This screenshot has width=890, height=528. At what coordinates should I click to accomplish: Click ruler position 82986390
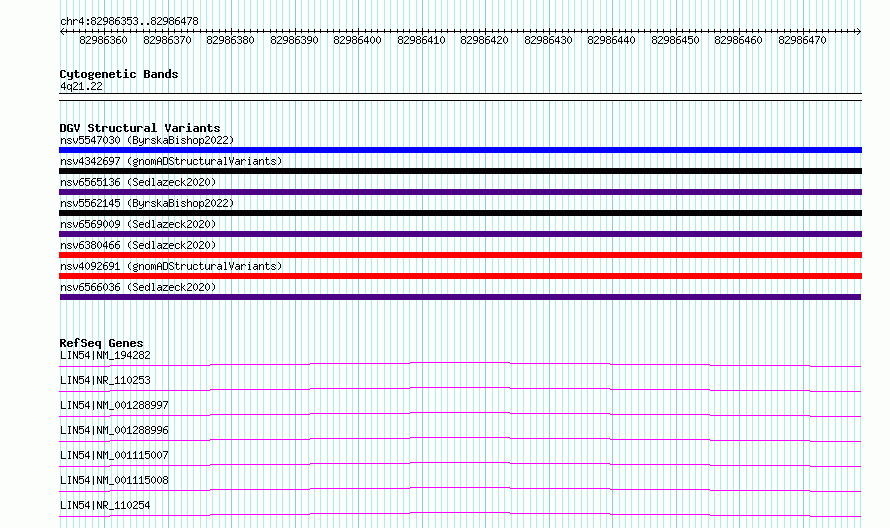tap(294, 40)
